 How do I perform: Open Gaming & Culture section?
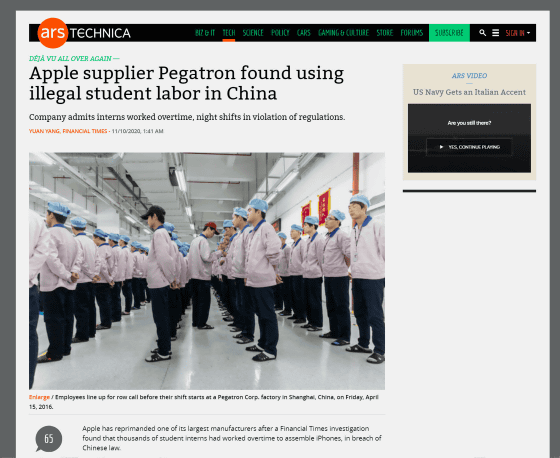click(x=344, y=33)
